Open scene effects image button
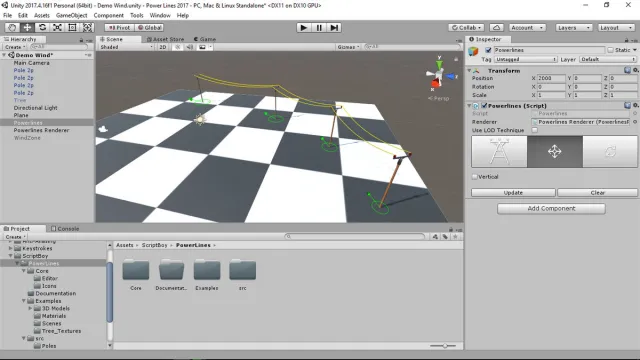 (x=202, y=47)
